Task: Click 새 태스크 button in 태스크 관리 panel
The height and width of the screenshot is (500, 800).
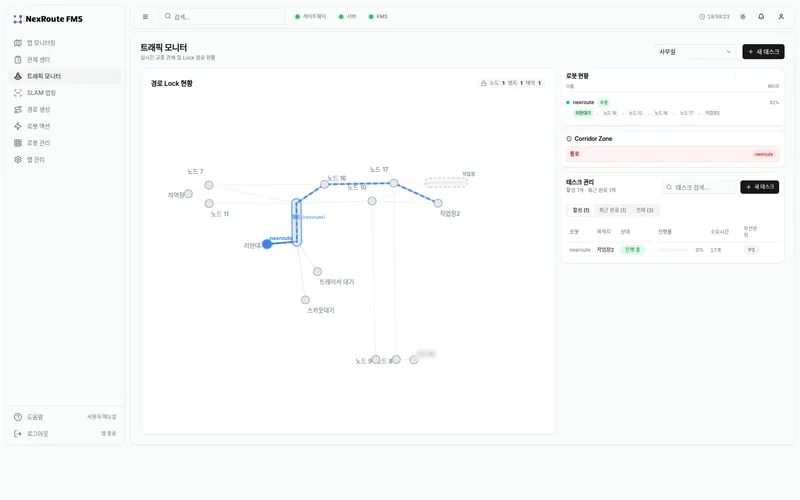Action: click(760, 187)
